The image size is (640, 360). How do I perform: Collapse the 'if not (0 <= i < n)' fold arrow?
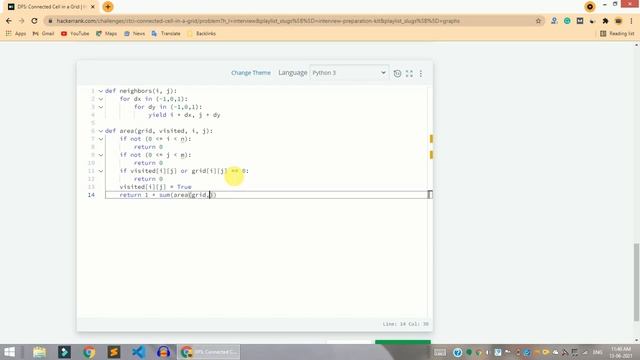[100, 139]
